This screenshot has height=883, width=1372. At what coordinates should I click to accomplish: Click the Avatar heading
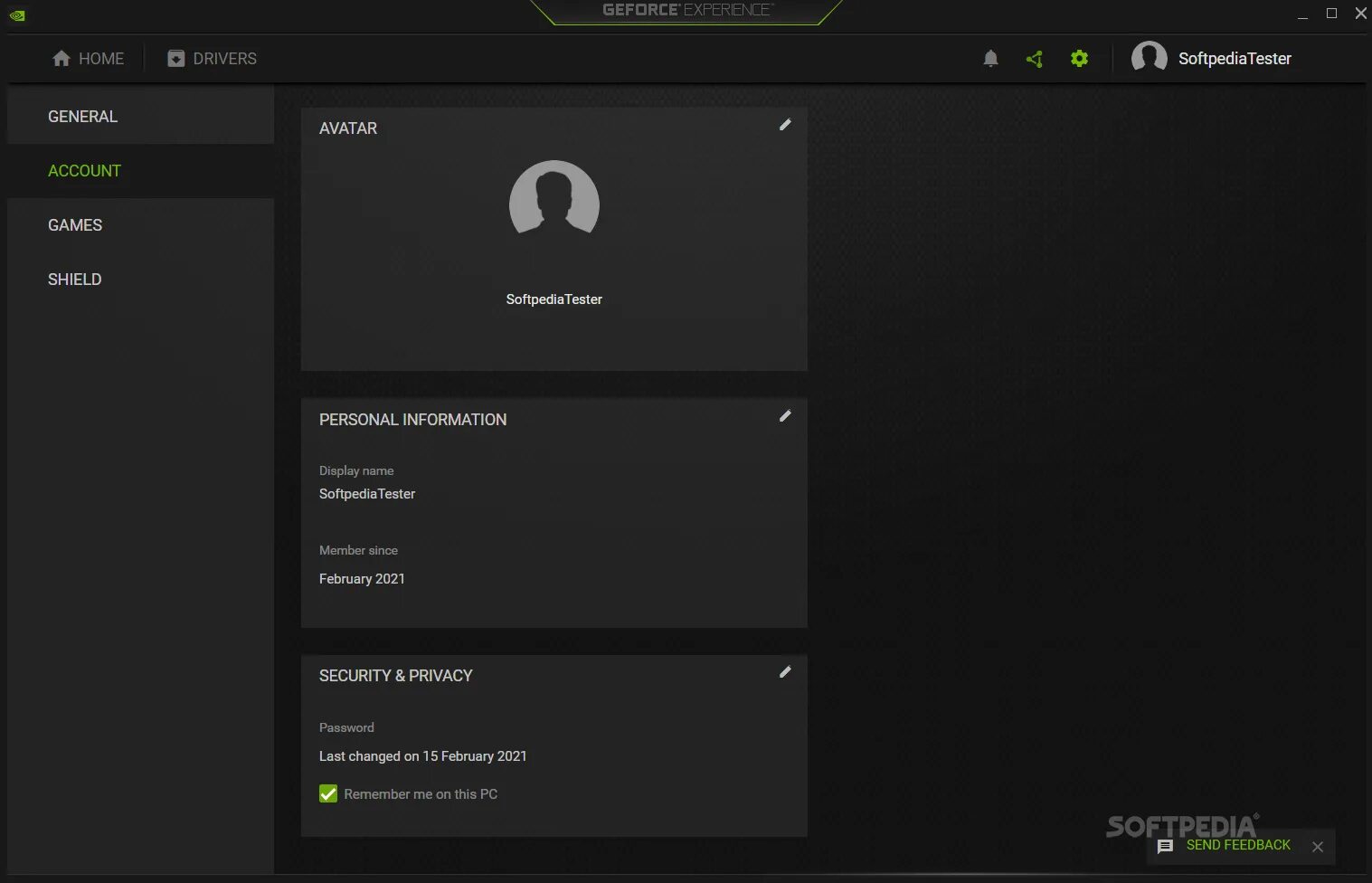pyautogui.click(x=348, y=128)
